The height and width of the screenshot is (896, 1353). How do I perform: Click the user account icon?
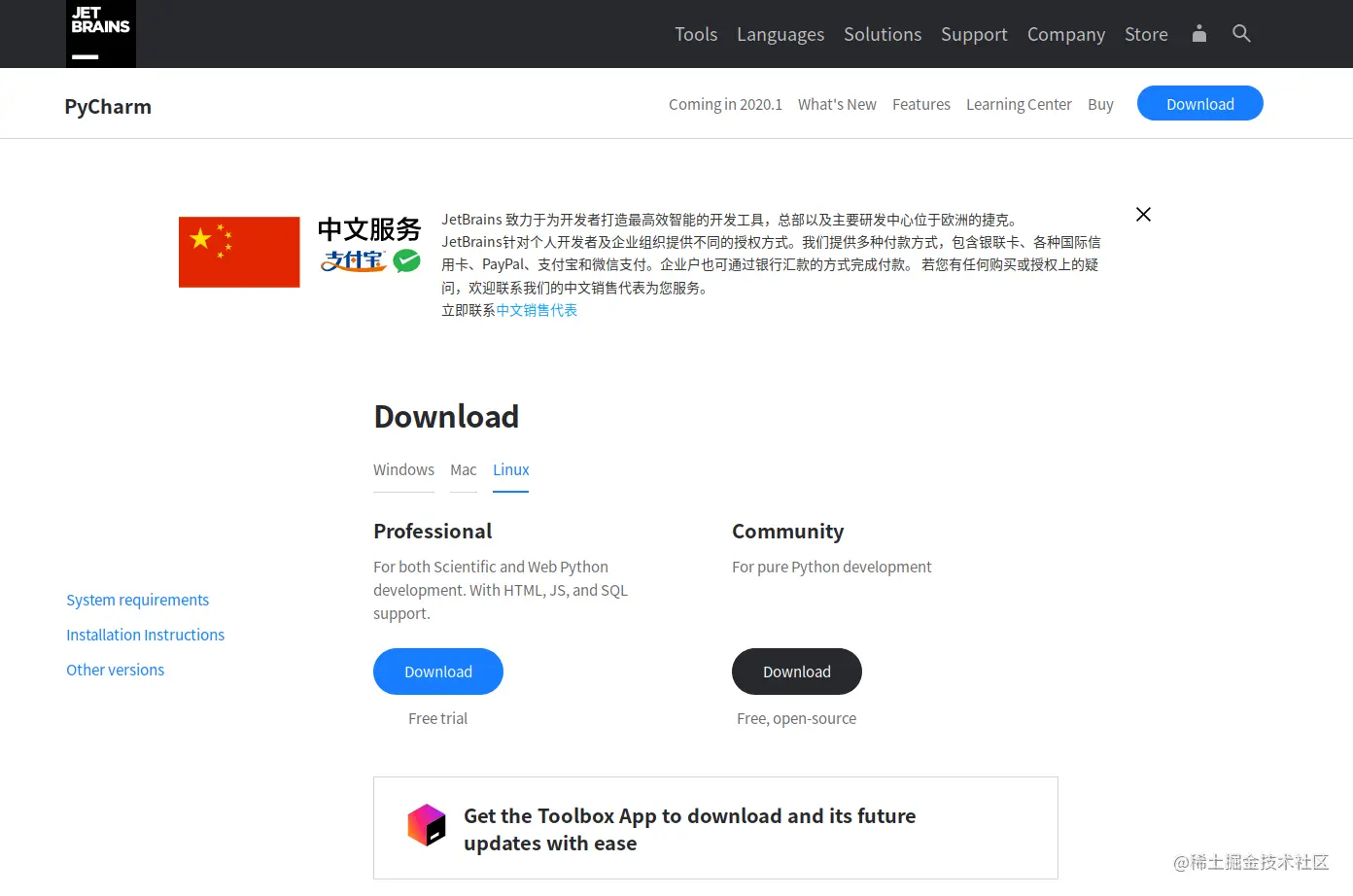[1198, 33]
